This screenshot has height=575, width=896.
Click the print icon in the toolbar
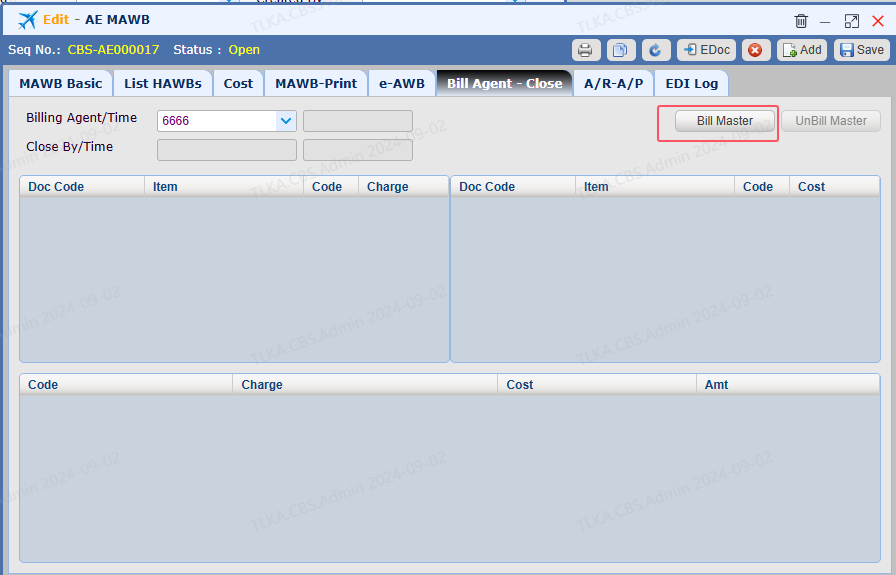tap(586, 50)
